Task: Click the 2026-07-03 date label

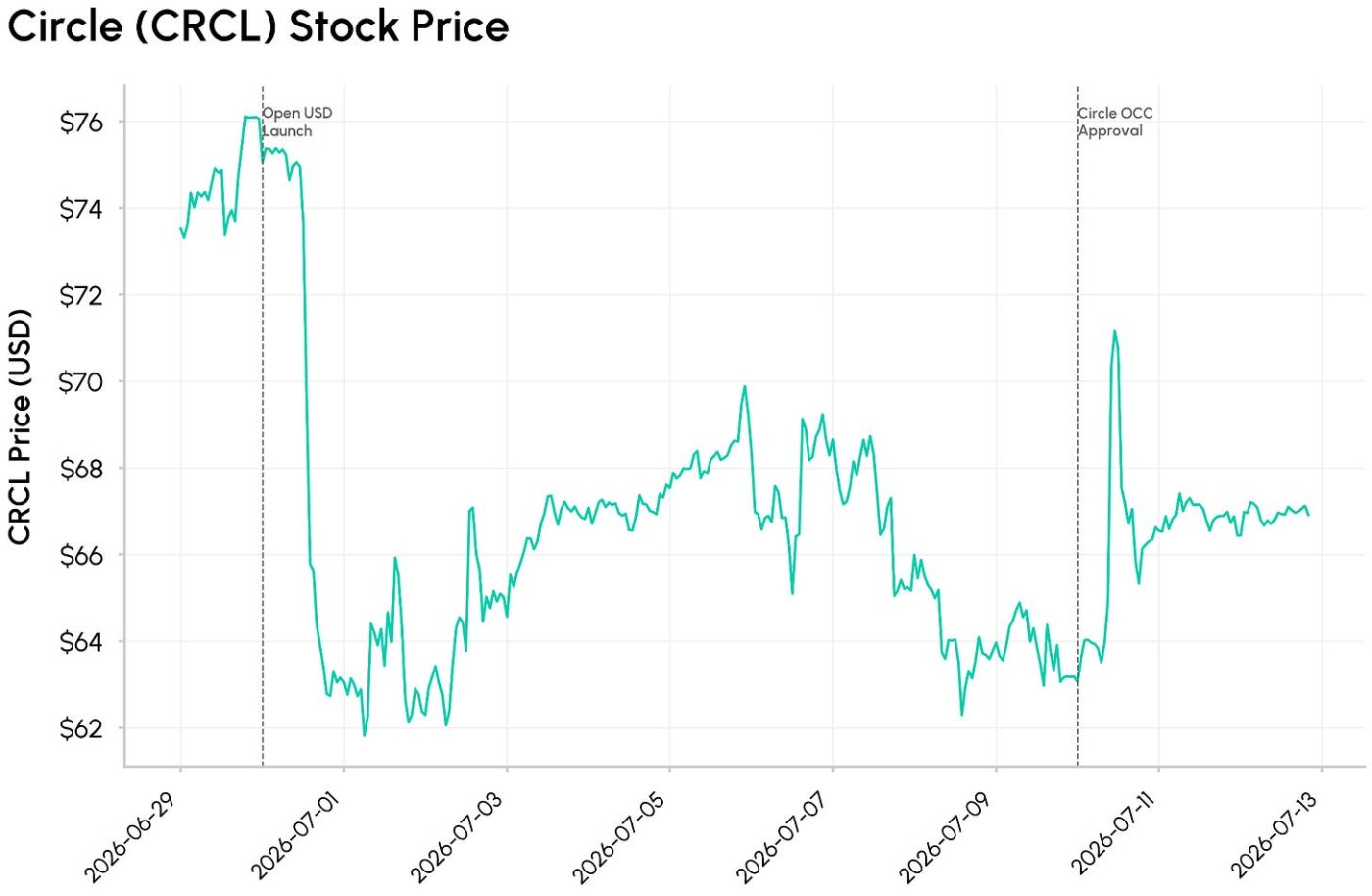Action: click(x=456, y=836)
